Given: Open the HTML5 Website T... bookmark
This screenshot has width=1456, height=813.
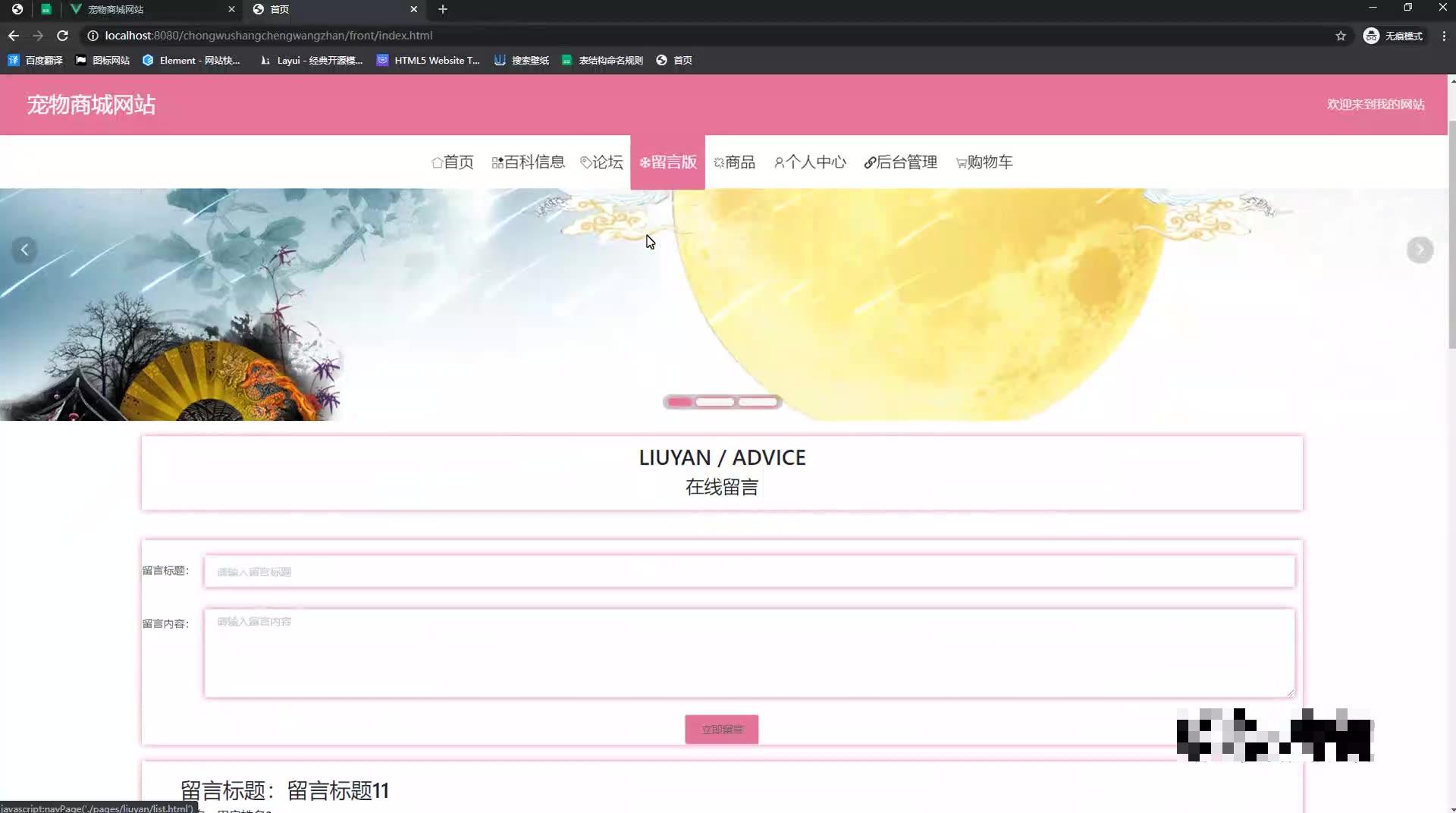Looking at the screenshot, I should tap(428, 60).
